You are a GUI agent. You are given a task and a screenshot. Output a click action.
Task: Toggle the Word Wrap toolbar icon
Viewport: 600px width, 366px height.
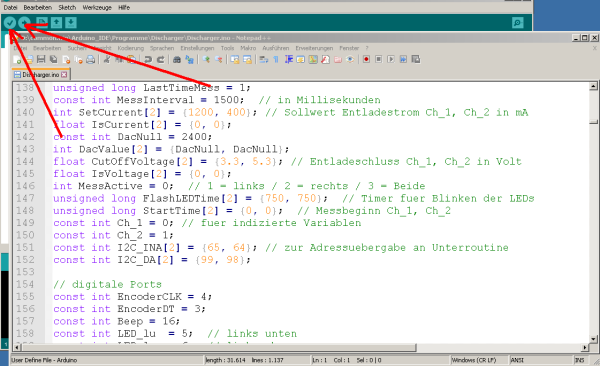pyautogui.click(x=264, y=59)
